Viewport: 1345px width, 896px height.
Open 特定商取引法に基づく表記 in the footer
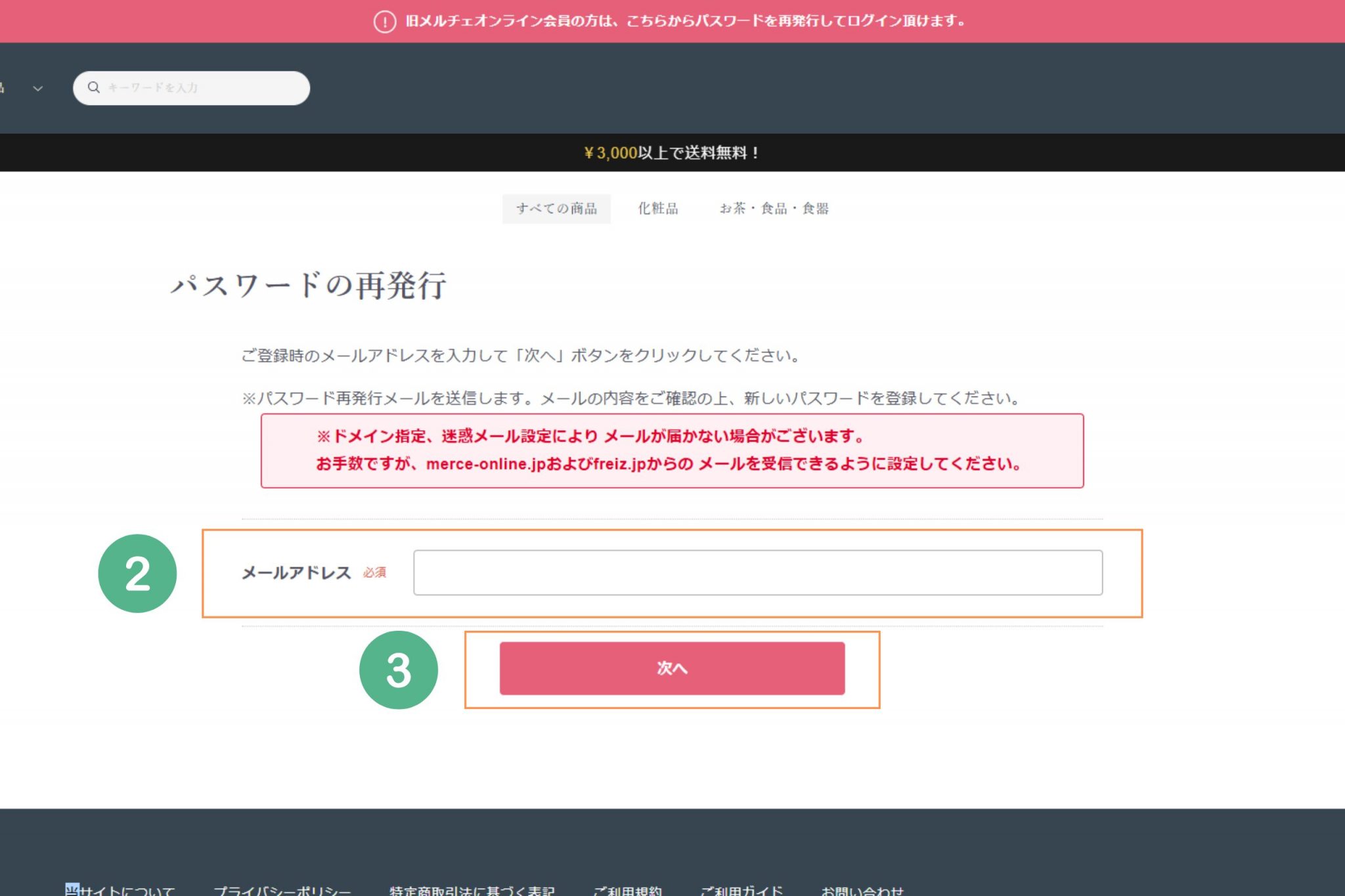[x=472, y=890]
